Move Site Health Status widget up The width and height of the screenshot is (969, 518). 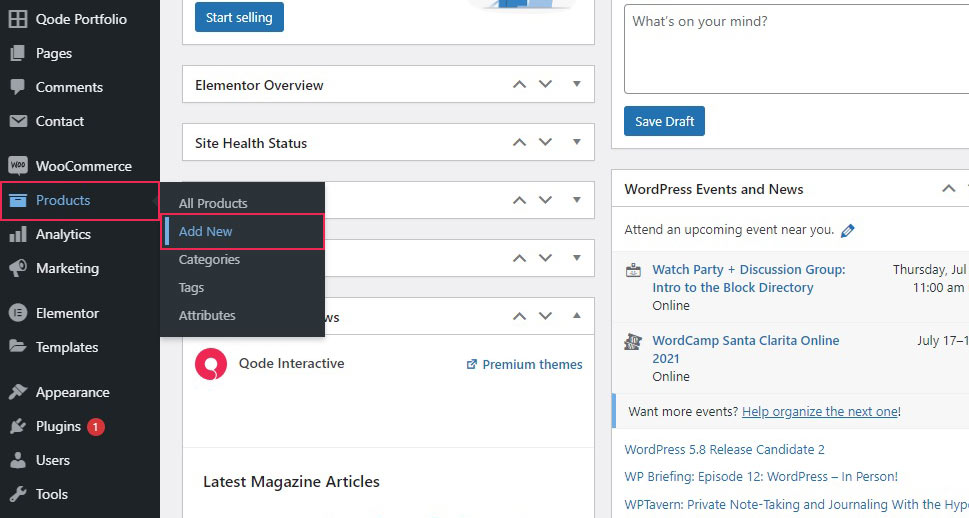coord(520,143)
